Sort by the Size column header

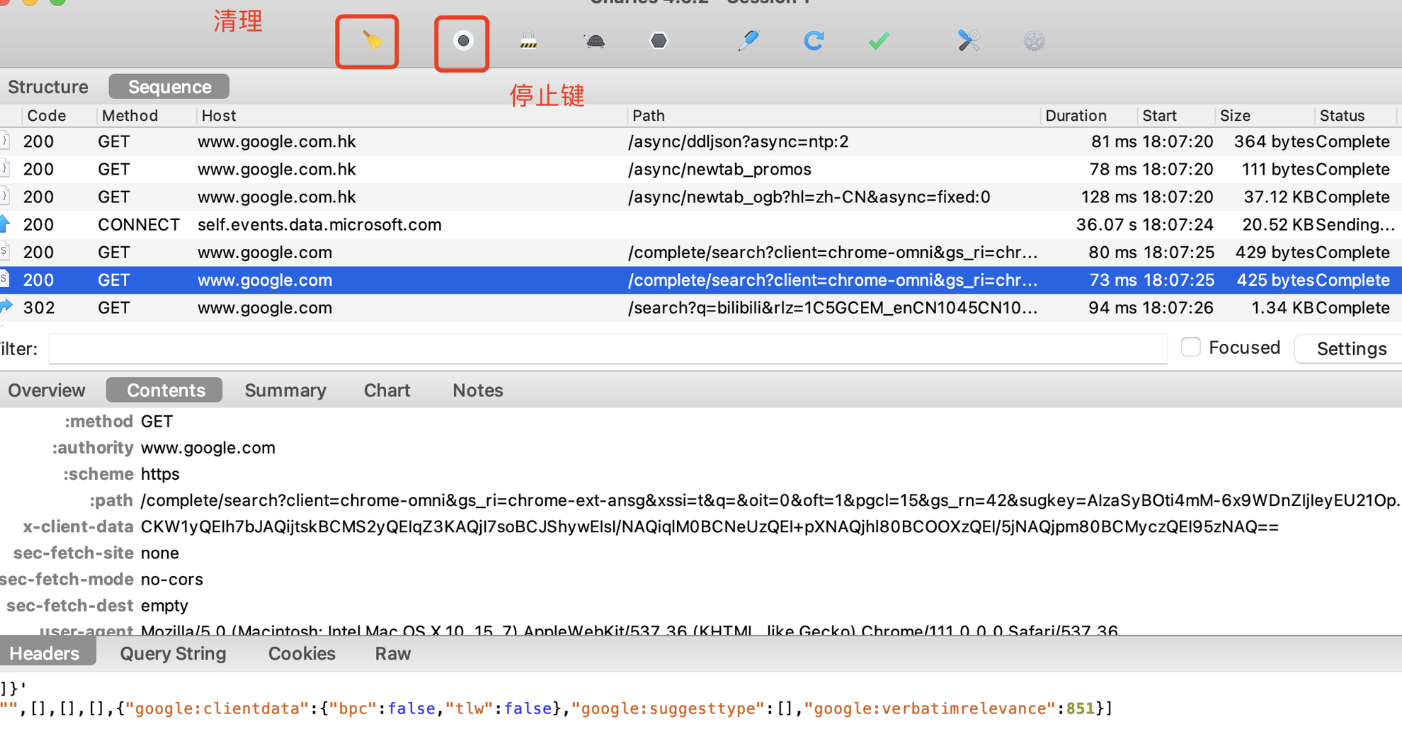1235,116
